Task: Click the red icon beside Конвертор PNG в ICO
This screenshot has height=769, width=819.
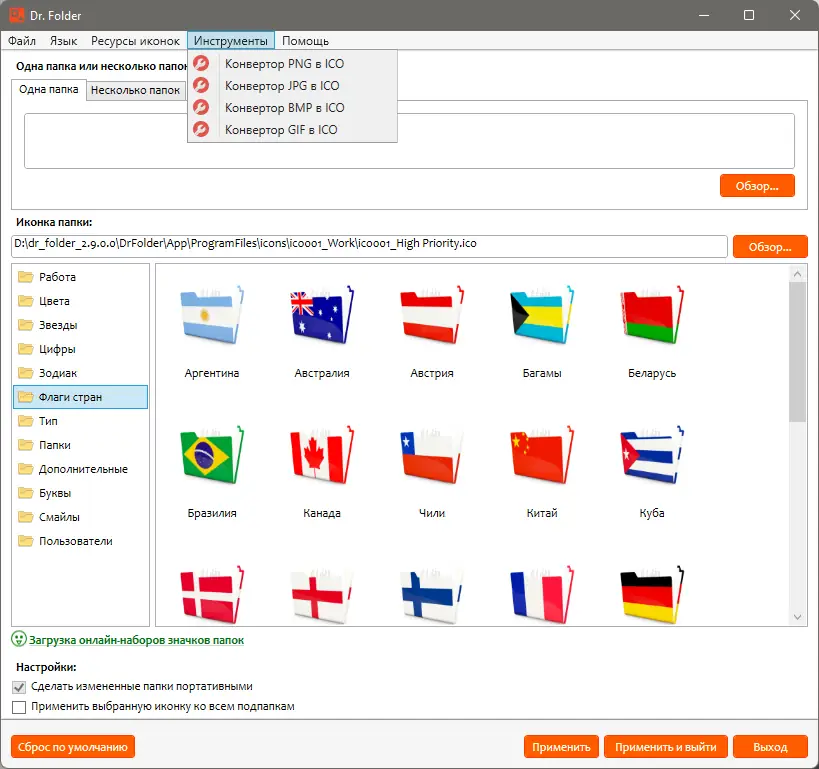Action: 201,62
